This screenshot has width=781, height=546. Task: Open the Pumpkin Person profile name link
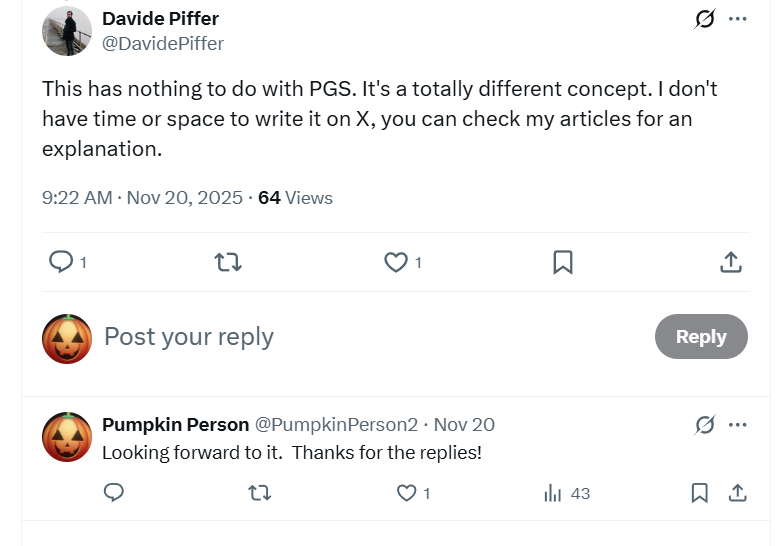[x=175, y=424]
